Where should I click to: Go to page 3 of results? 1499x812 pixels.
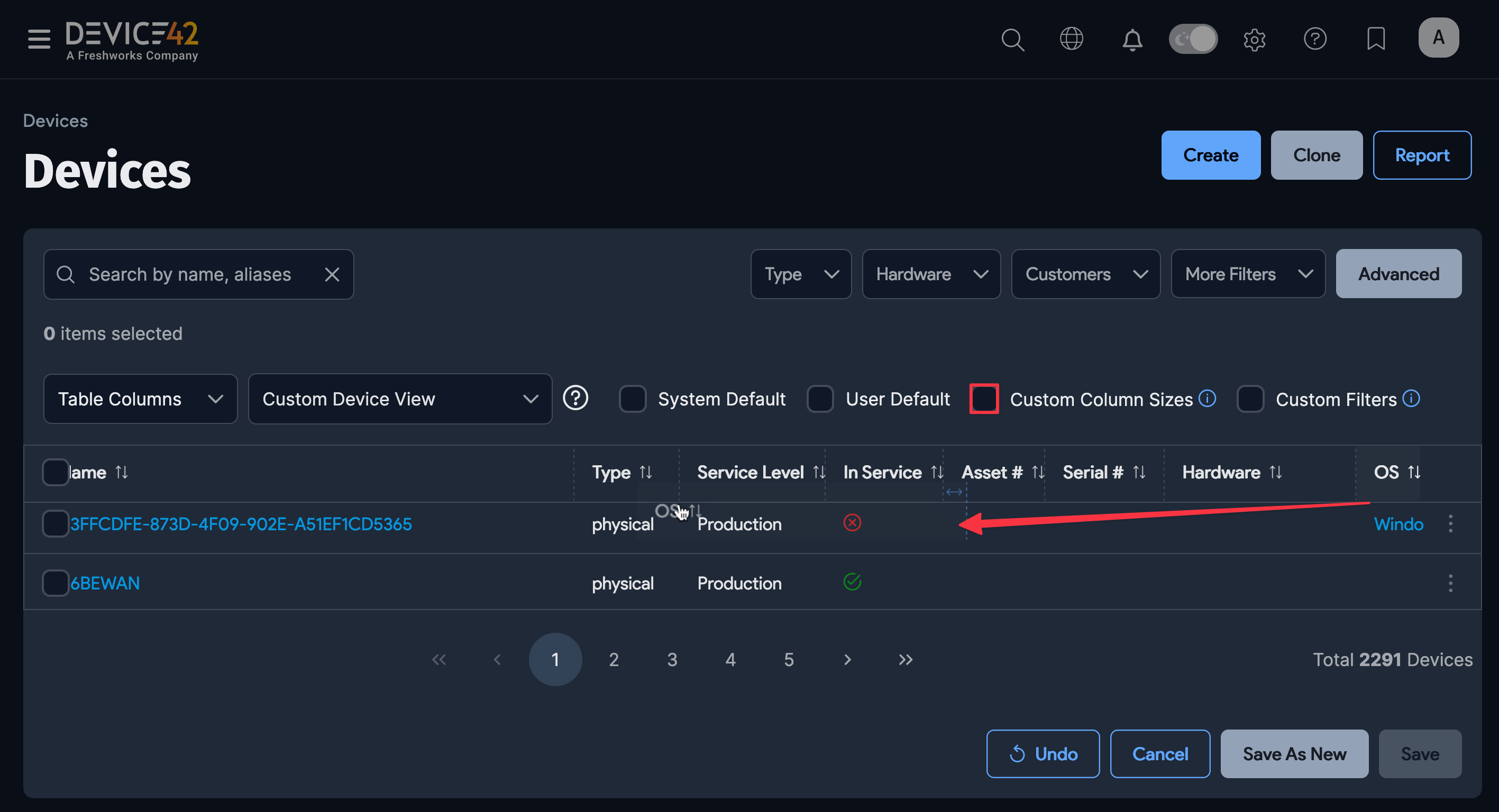[x=672, y=660]
